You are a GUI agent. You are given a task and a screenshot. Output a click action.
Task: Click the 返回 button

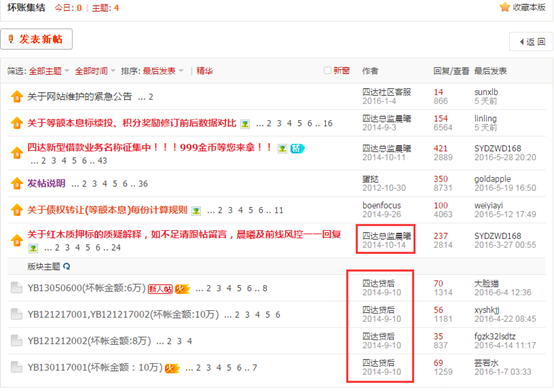click(531, 42)
